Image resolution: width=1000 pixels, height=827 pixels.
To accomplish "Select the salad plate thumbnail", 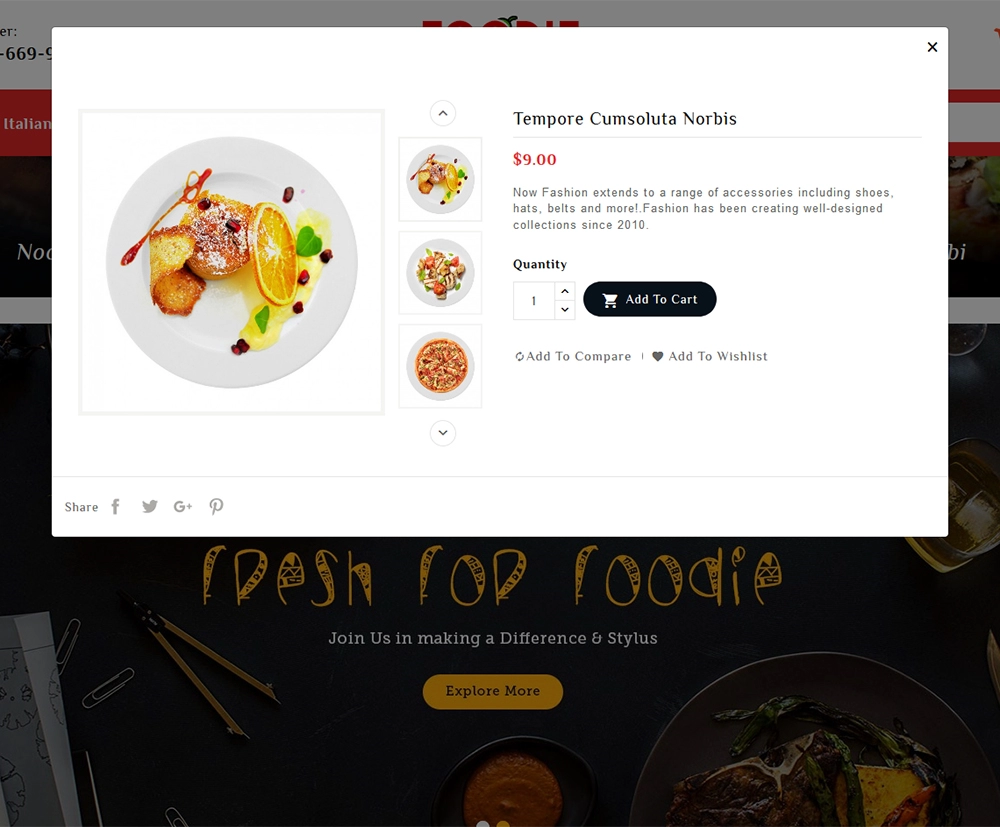I will (x=440, y=273).
